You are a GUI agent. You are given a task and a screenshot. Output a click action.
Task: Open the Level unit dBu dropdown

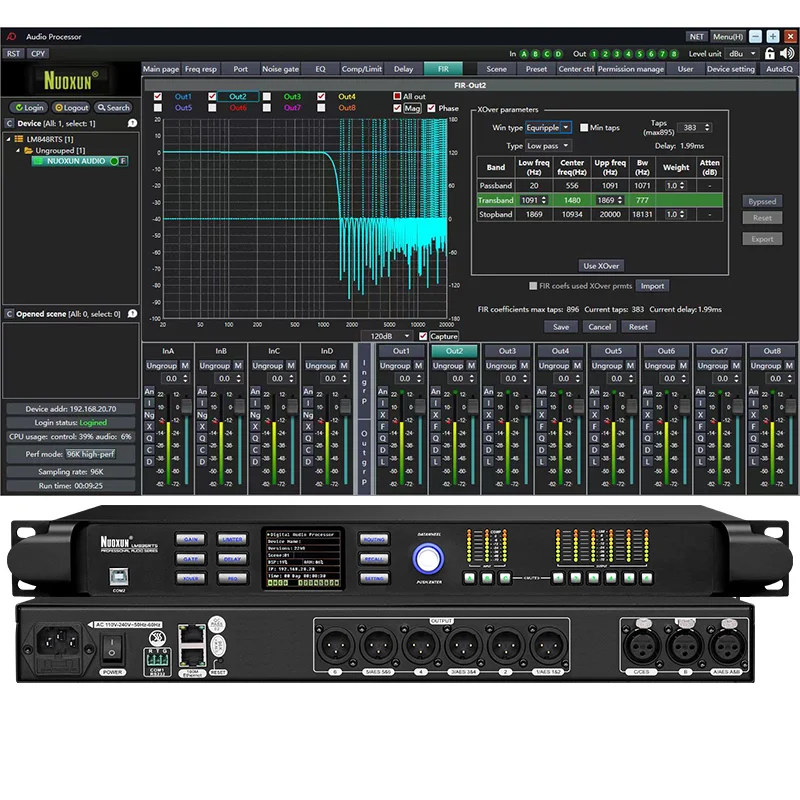coord(746,54)
